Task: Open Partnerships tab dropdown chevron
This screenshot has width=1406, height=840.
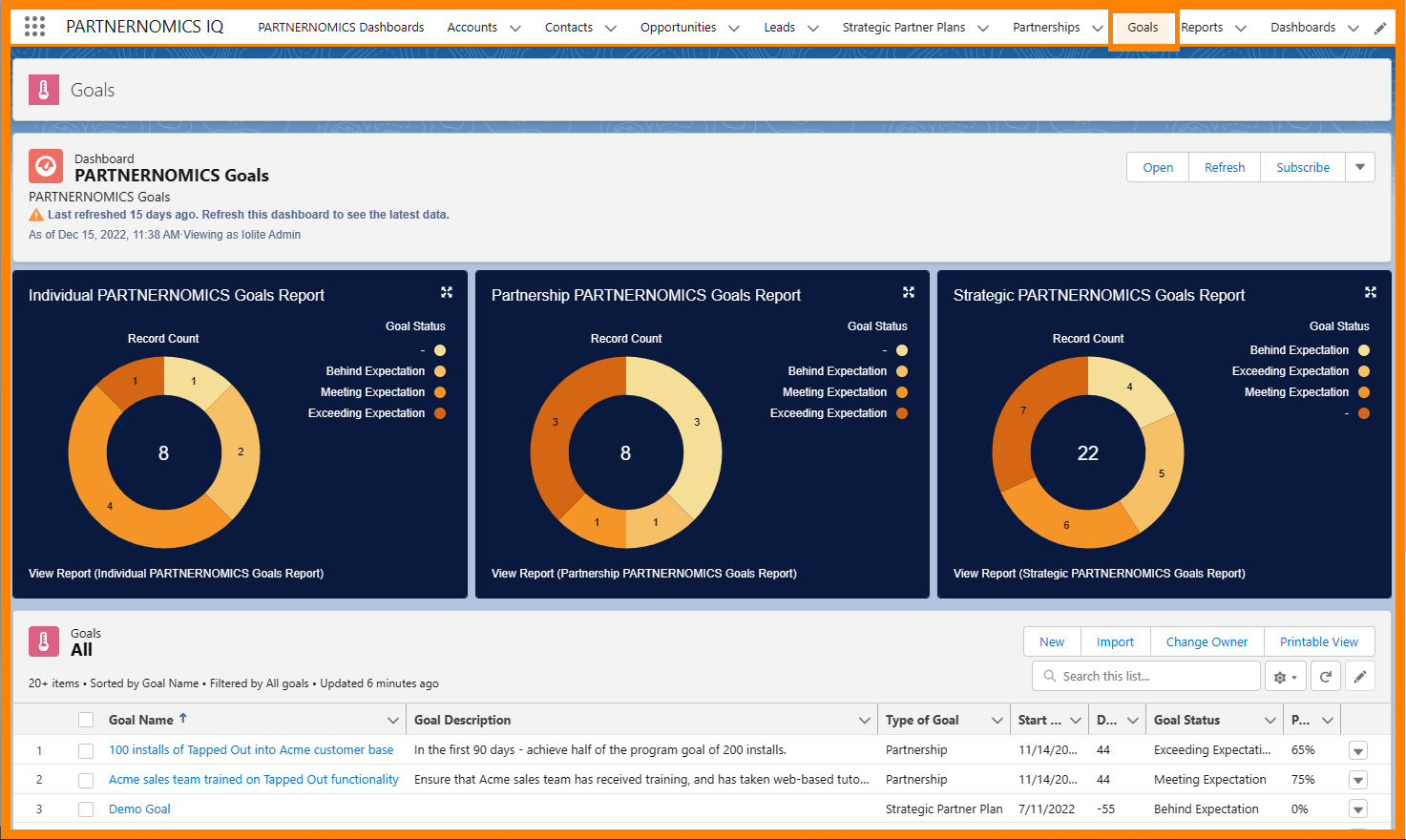Action: (1098, 28)
